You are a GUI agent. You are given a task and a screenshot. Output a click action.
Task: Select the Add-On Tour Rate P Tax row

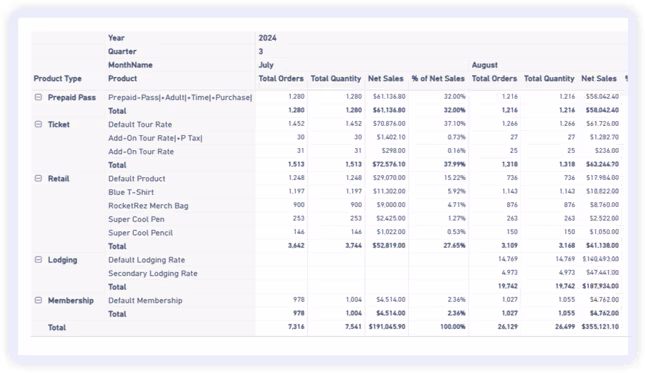(155, 138)
